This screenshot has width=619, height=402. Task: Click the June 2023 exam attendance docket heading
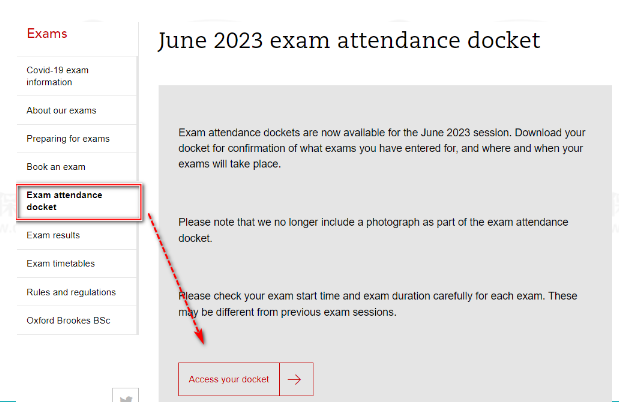(348, 40)
